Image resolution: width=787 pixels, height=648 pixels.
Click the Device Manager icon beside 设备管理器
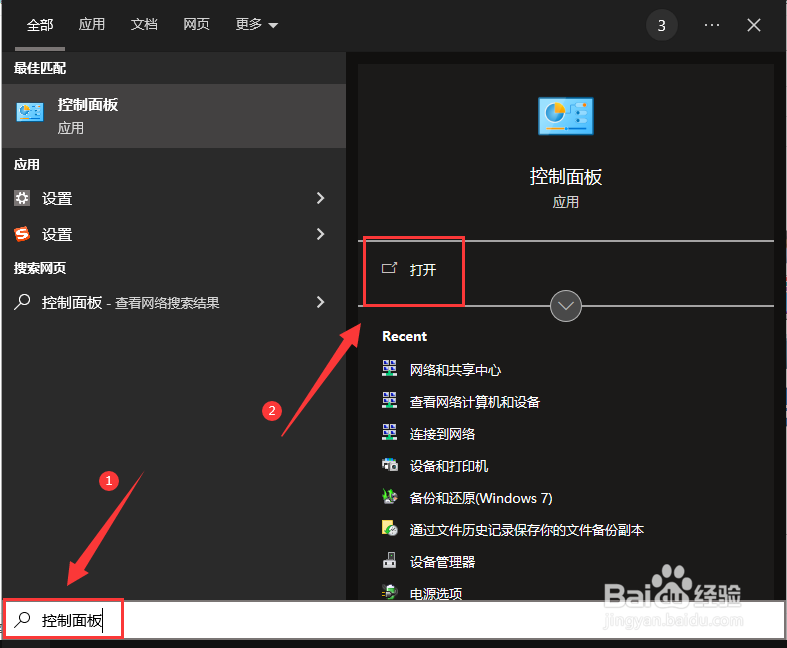pos(389,561)
